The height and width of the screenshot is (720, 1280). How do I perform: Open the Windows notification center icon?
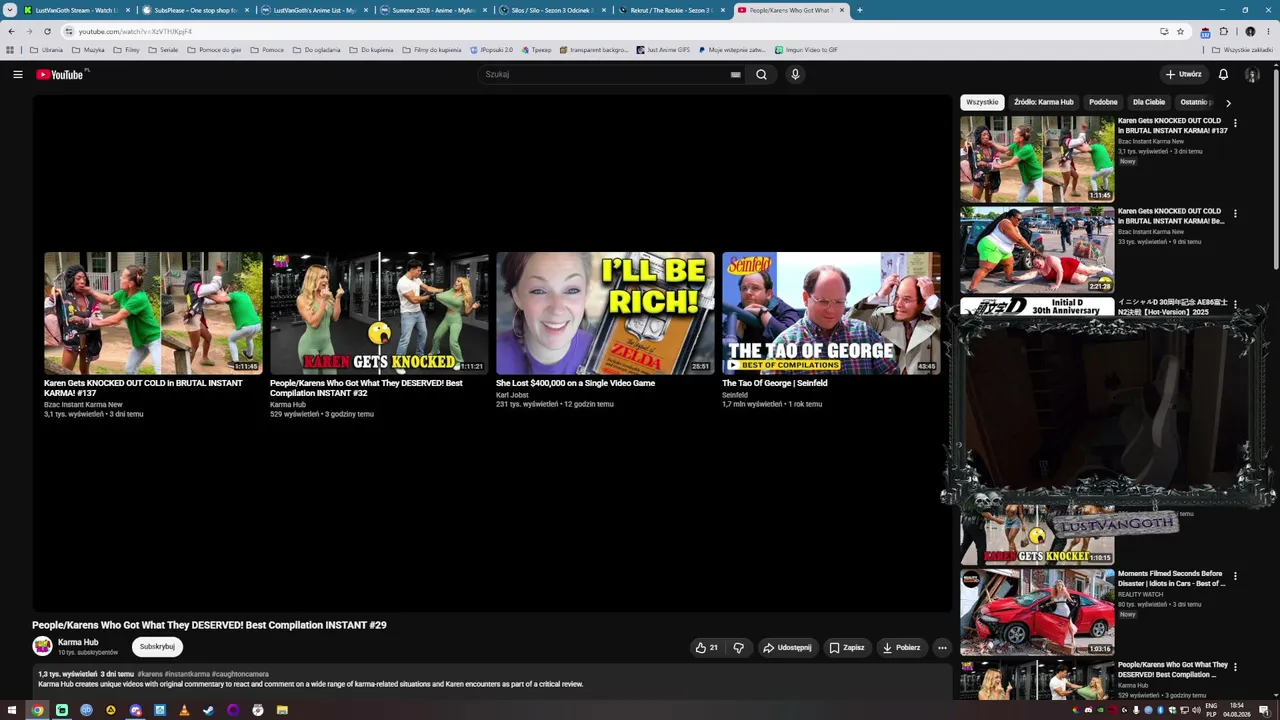[1264, 710]
